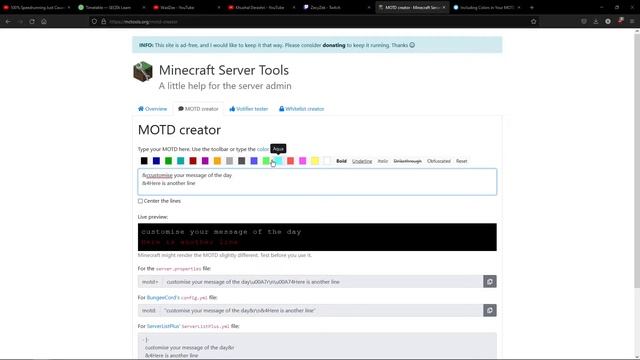Go forward in browser history

(20, 21)
